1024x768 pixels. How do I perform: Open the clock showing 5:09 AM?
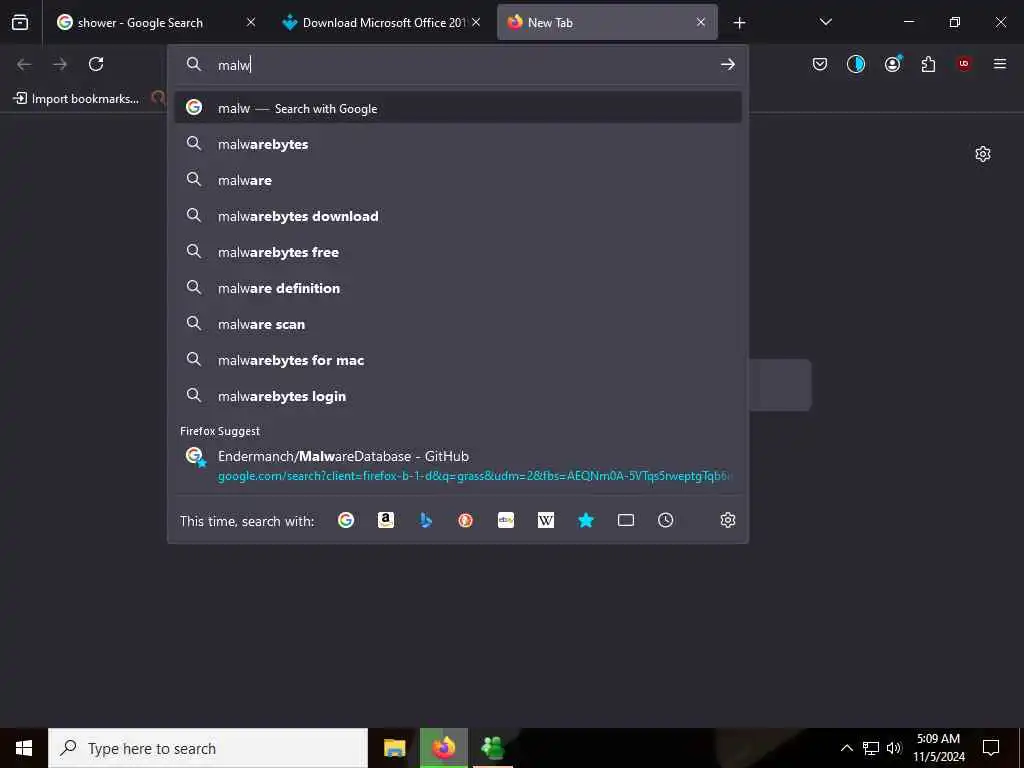(938, 748)
